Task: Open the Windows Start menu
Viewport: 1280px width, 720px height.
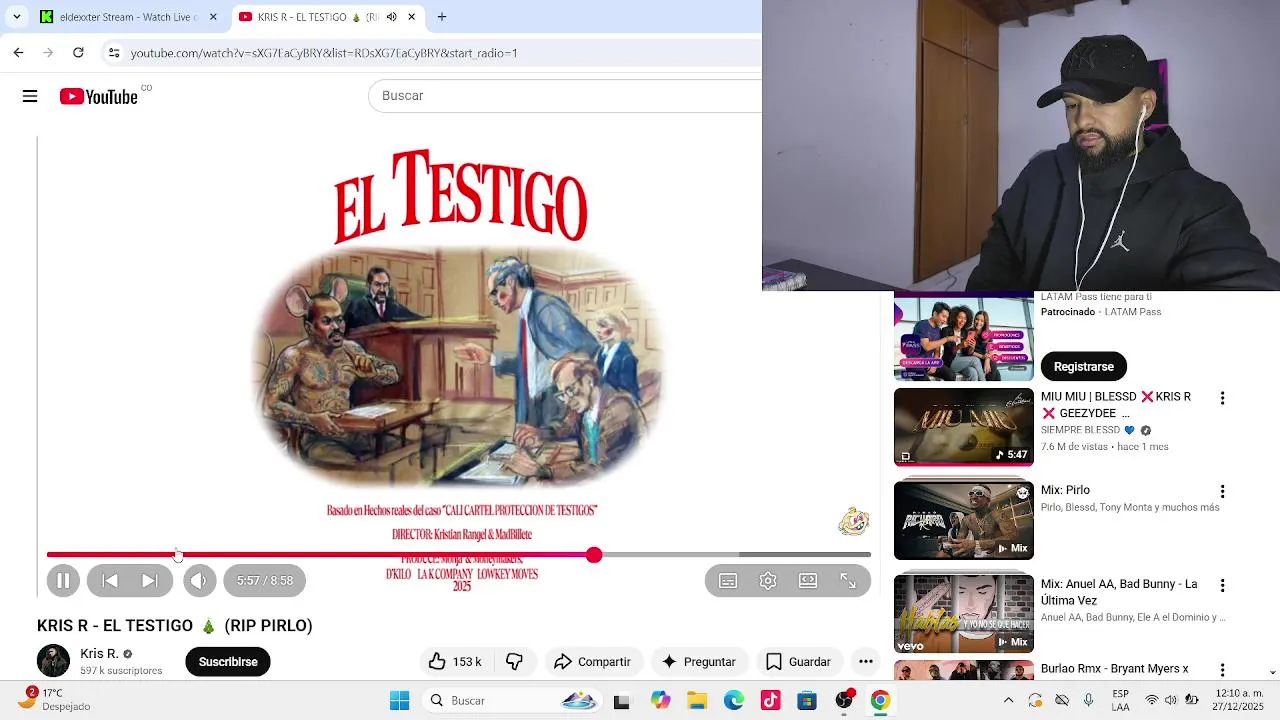Action: click(x=399, y=701)
